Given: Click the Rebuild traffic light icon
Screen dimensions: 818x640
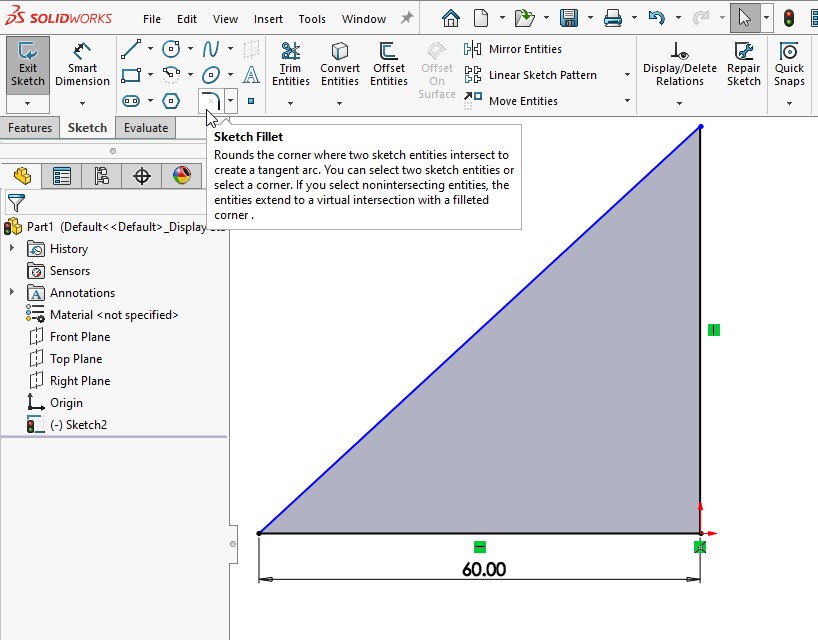Looking at the screenshot, I should point(789,18).
